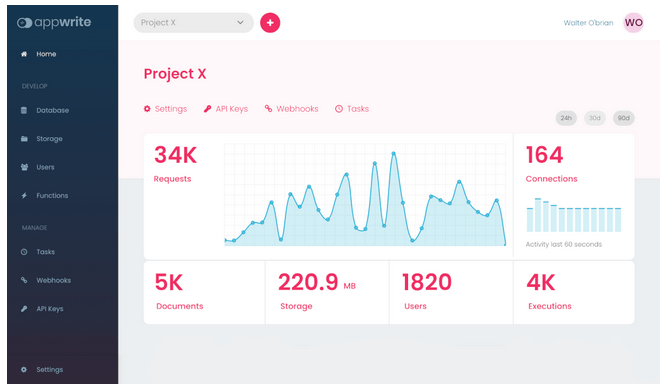Click the Webhooks link icon in sidebar
Viewport: 666px width, 389px height.
point(24,280)
